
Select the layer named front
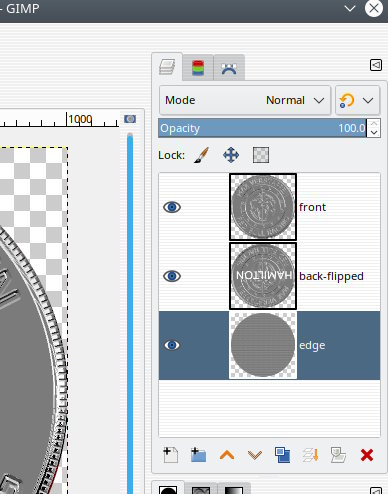coord(312,207)
